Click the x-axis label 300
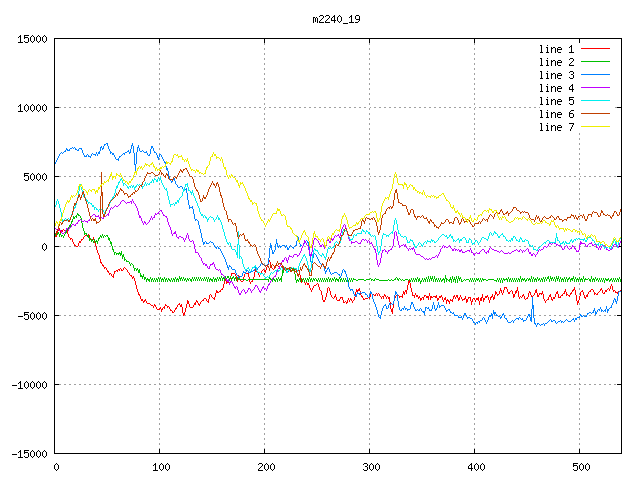 coord(371,467)
